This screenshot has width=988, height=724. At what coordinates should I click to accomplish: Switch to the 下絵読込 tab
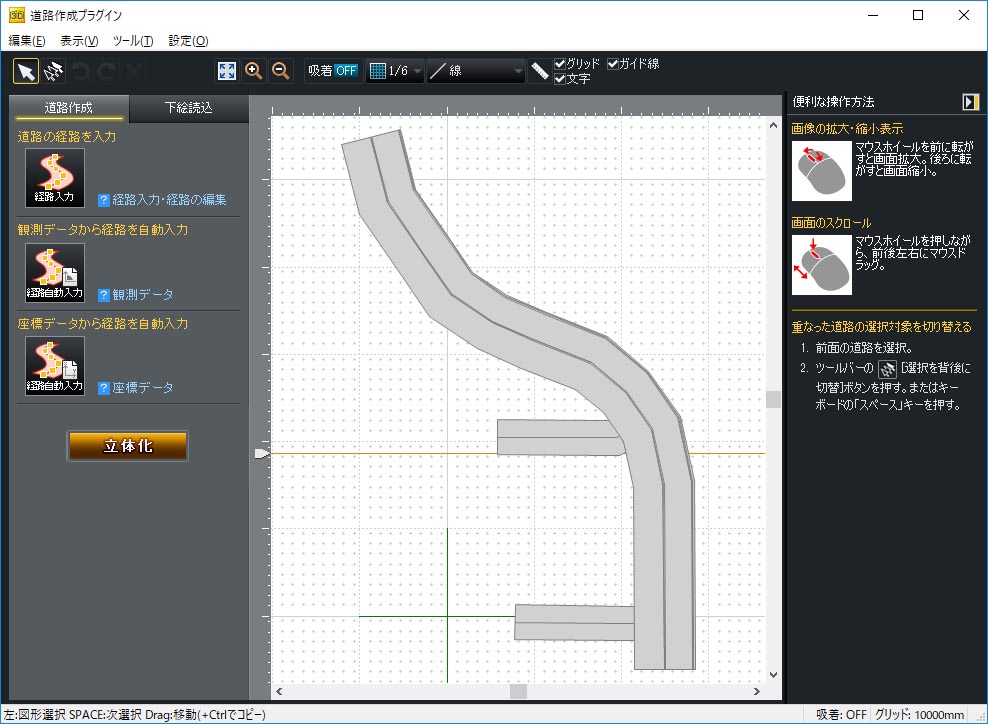188,108
